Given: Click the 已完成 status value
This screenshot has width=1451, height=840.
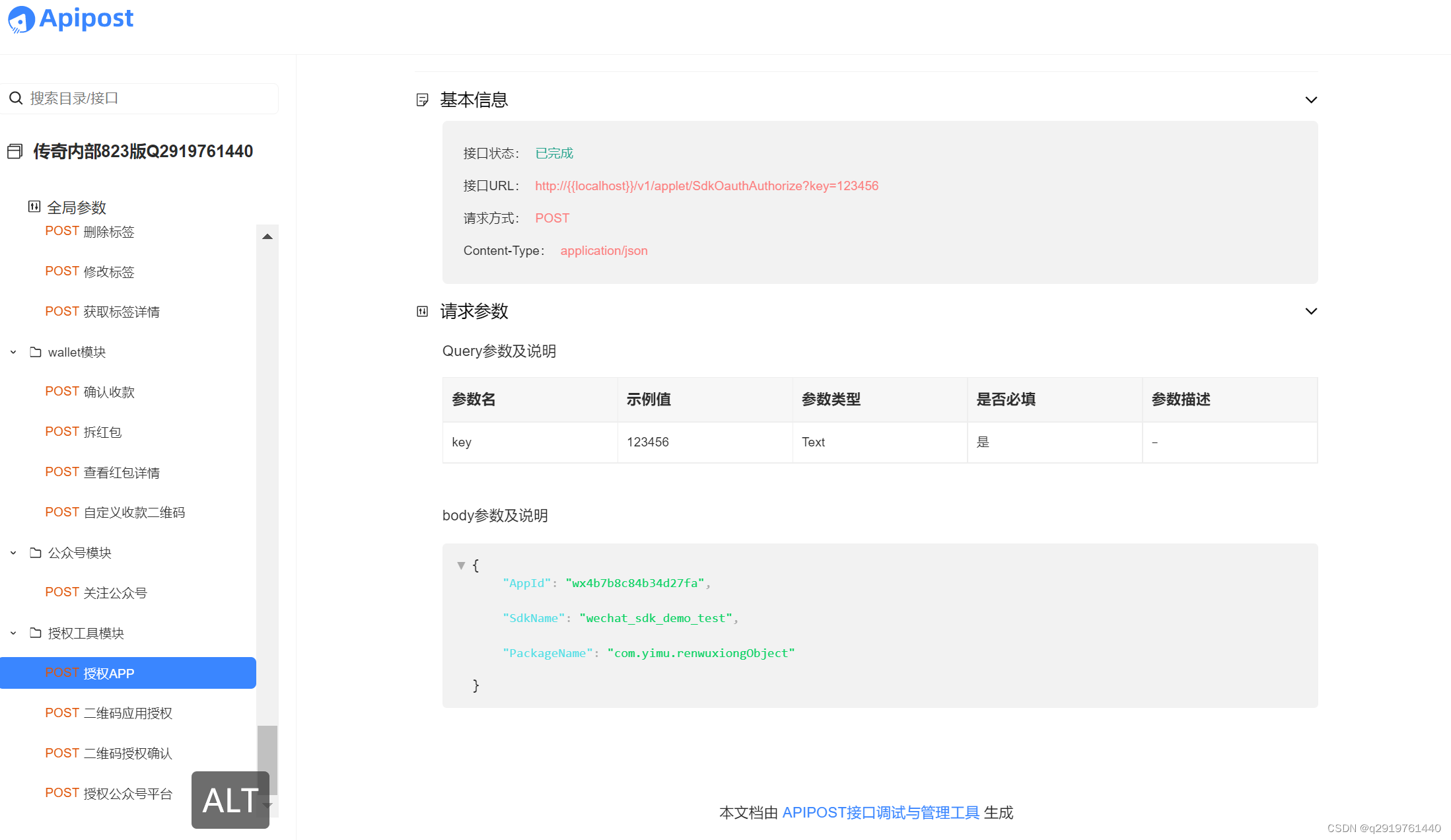Looking at the screenshot, I should coord(554,153).
